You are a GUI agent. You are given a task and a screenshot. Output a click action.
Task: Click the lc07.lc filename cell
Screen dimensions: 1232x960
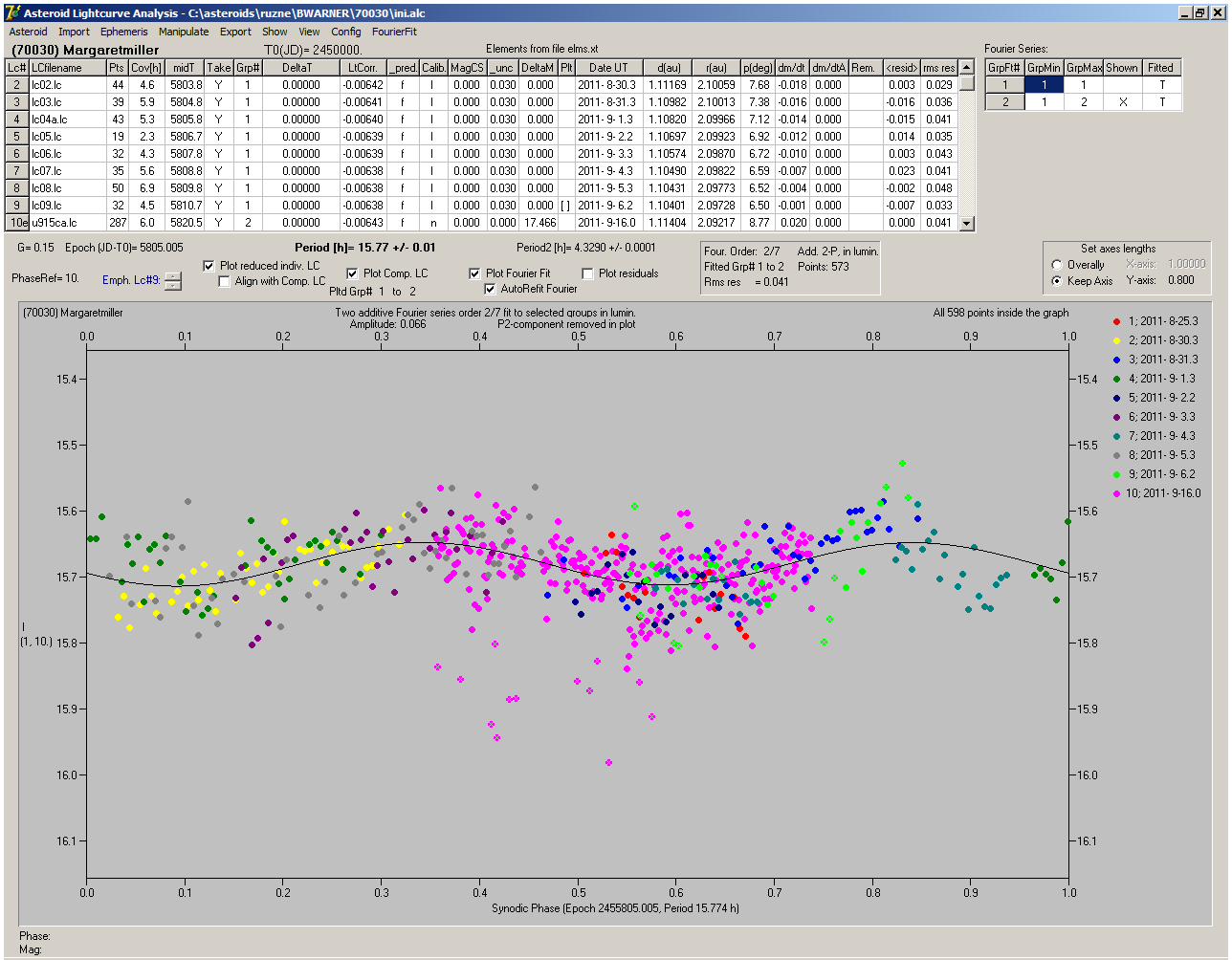67,171
